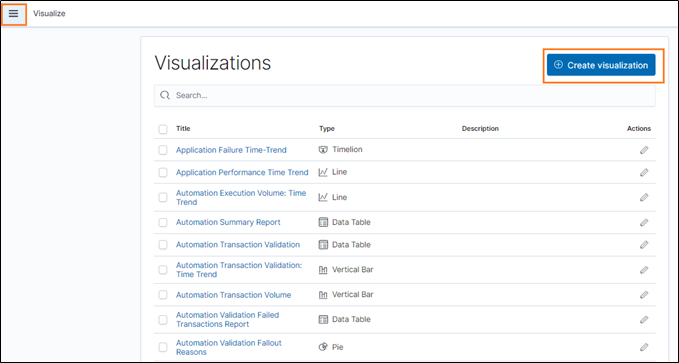This screenshot has height=363, width=679.
Task: Click the pencil icon for Automation Summary Report
Action: pos(644,222)
